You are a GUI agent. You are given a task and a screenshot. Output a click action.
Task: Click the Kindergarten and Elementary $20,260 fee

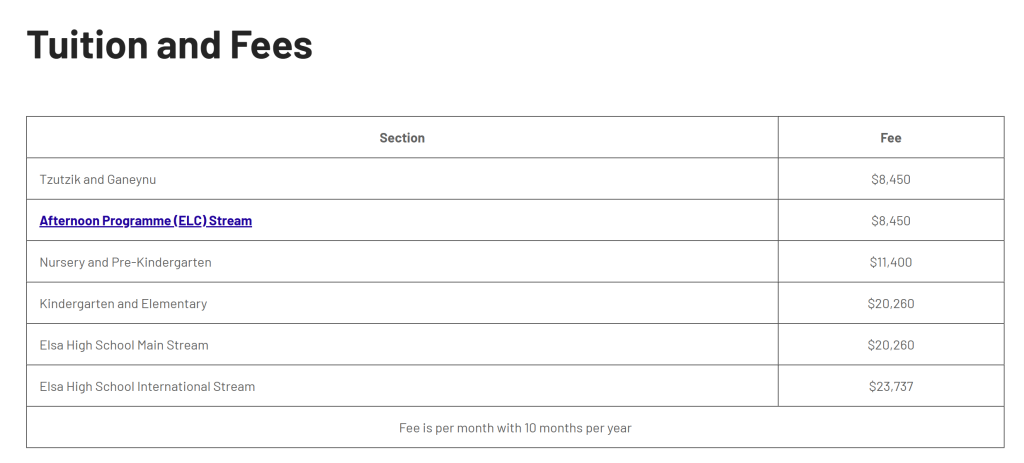point(890,304)
